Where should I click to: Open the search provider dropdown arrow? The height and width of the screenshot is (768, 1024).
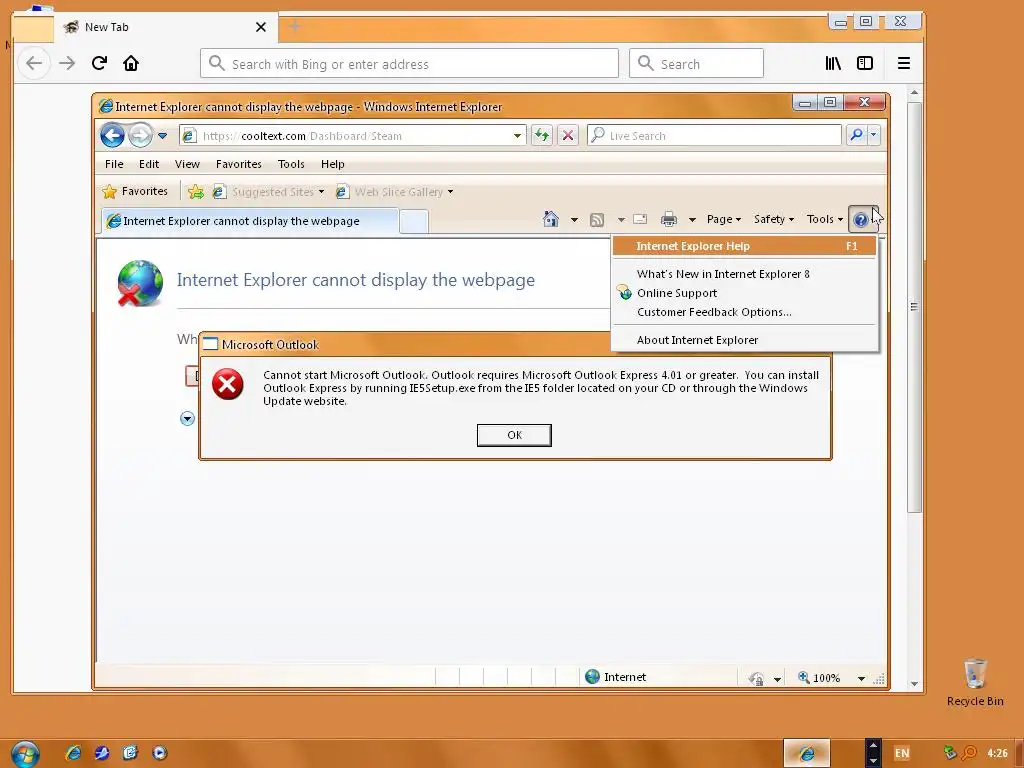pos(874,135)
